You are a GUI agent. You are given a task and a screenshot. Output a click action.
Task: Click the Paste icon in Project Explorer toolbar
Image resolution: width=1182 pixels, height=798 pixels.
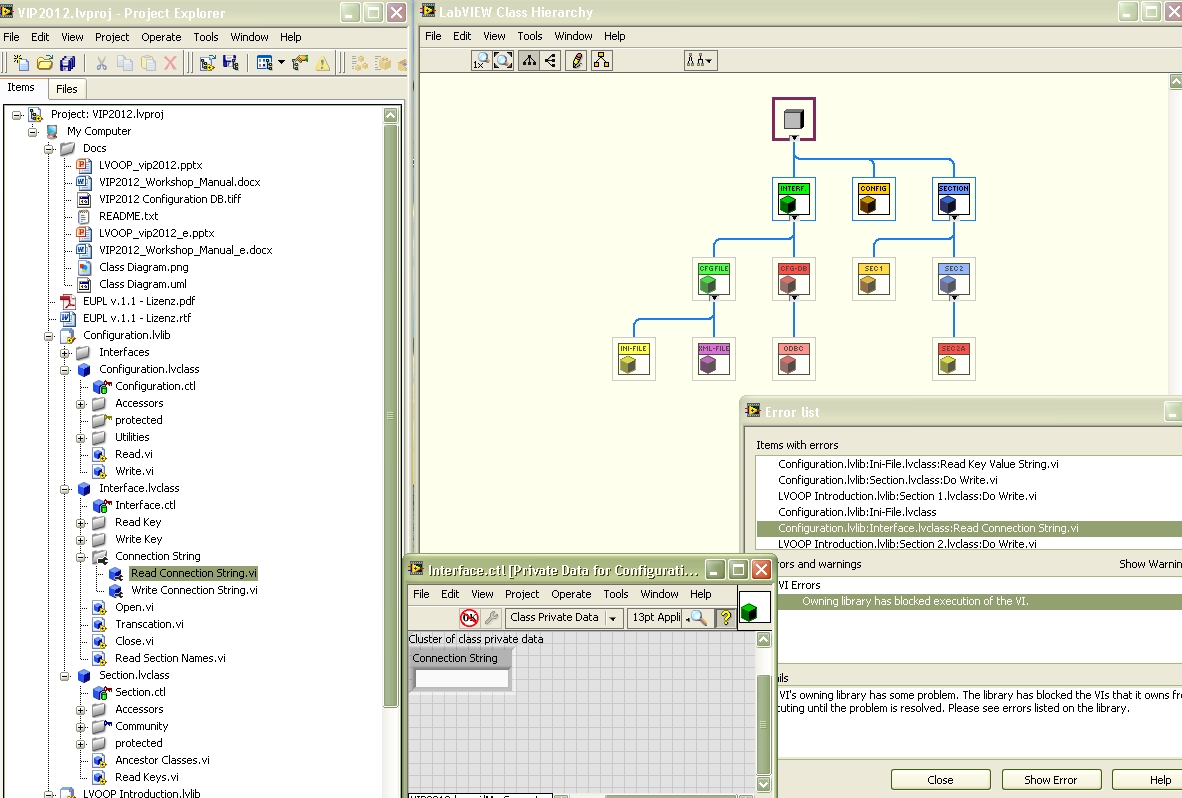coord(148,63)
